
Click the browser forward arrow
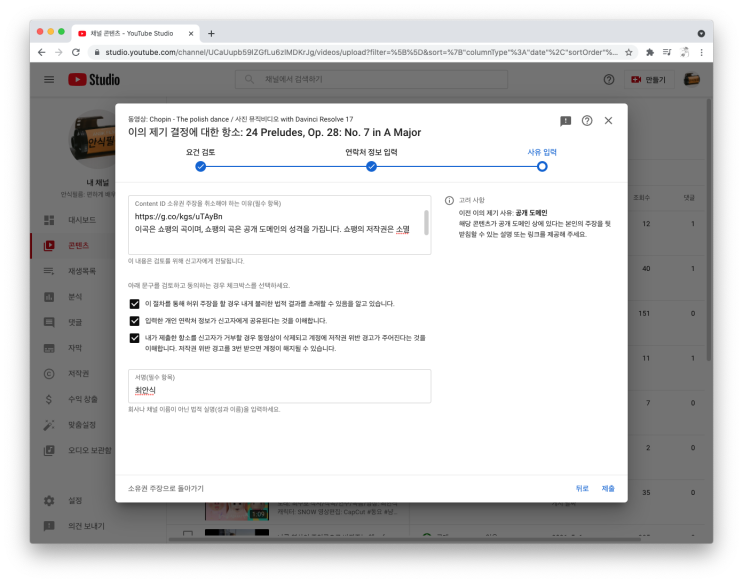59,52
